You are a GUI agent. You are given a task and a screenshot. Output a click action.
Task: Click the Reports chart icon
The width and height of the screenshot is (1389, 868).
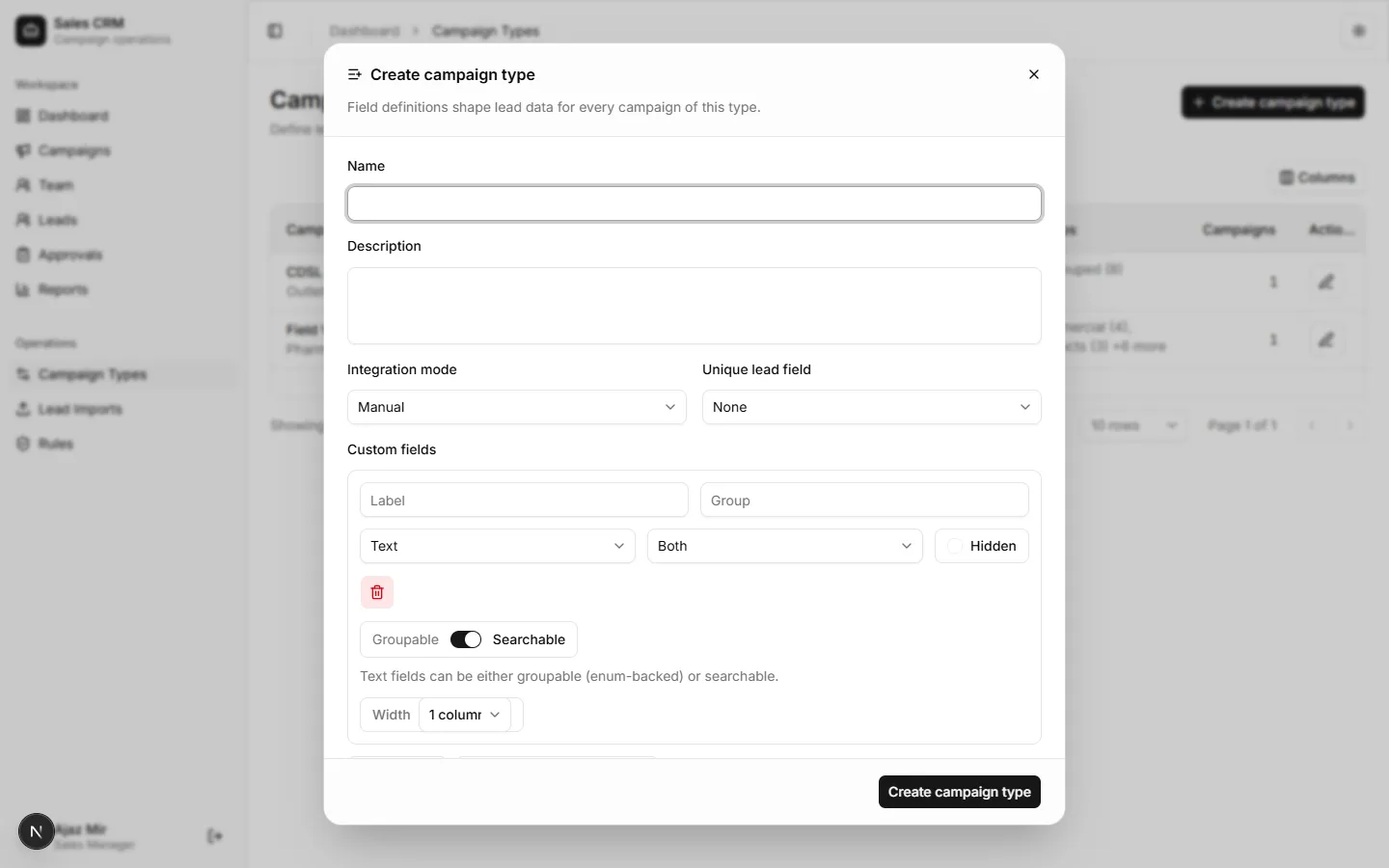23,289
